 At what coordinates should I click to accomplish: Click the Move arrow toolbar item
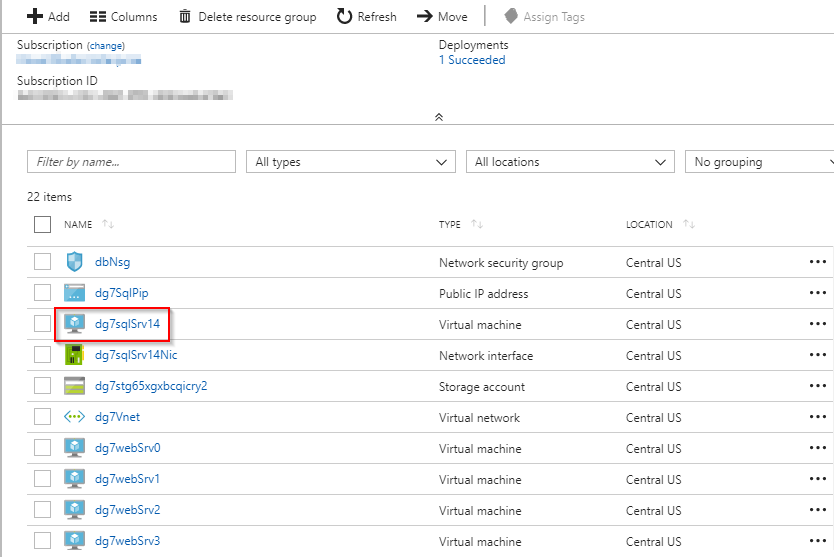pyautogui.click(x=442, y=17)
